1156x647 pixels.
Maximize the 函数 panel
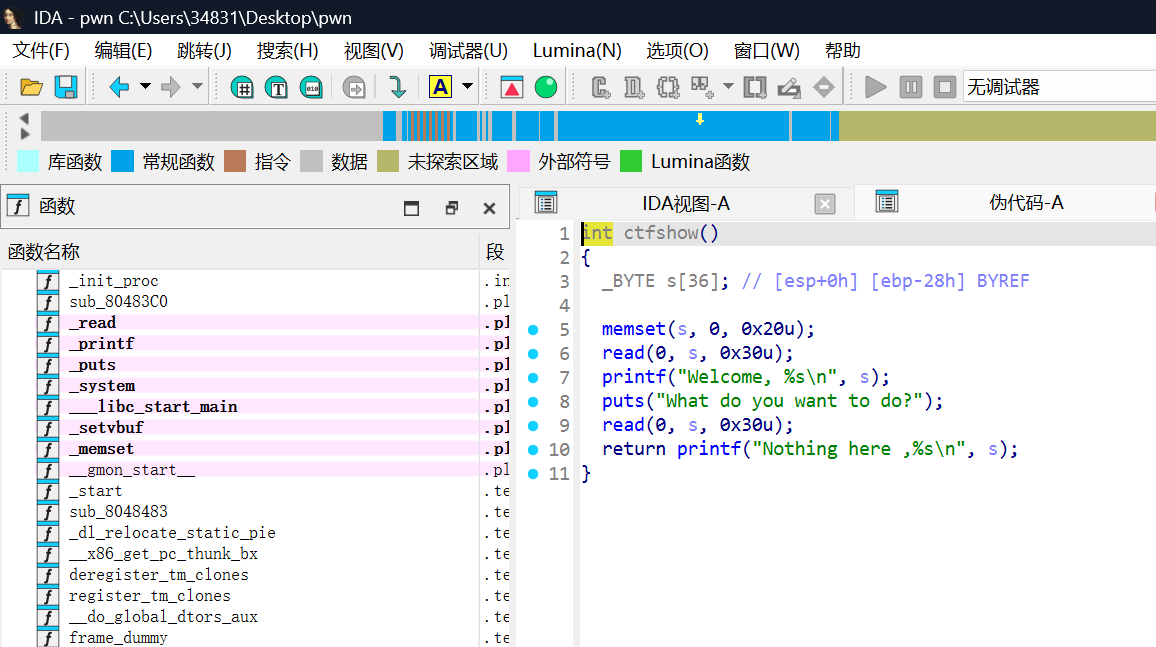(x=411, y=208)
